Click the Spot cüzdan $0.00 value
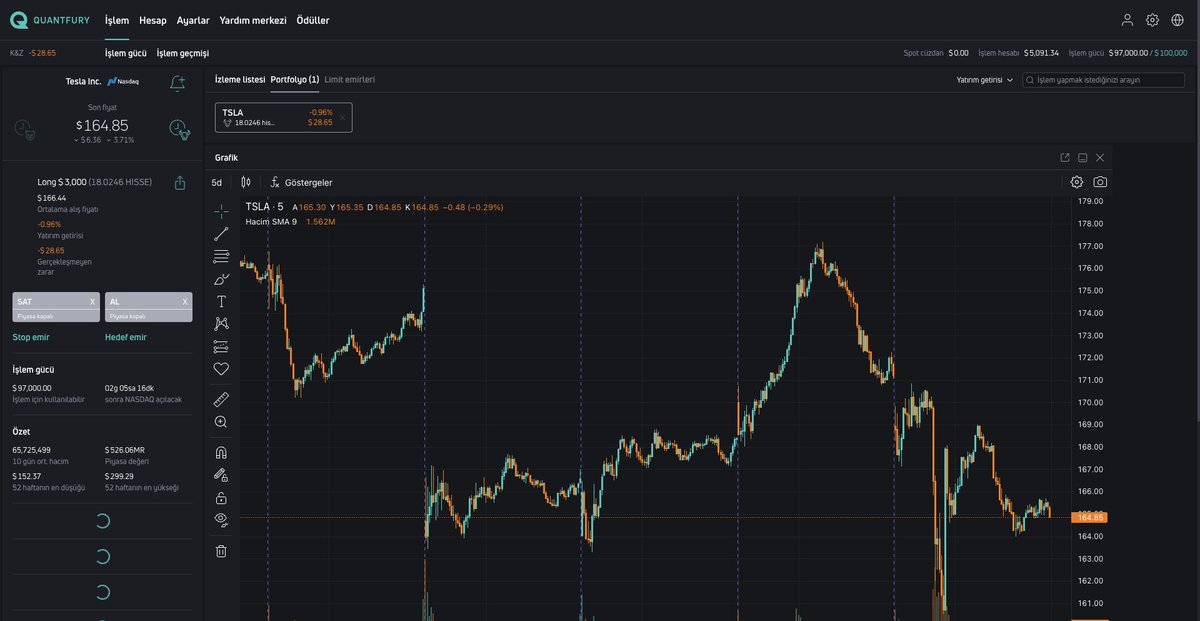This screenshot has height=621, width=1200. 958,53
